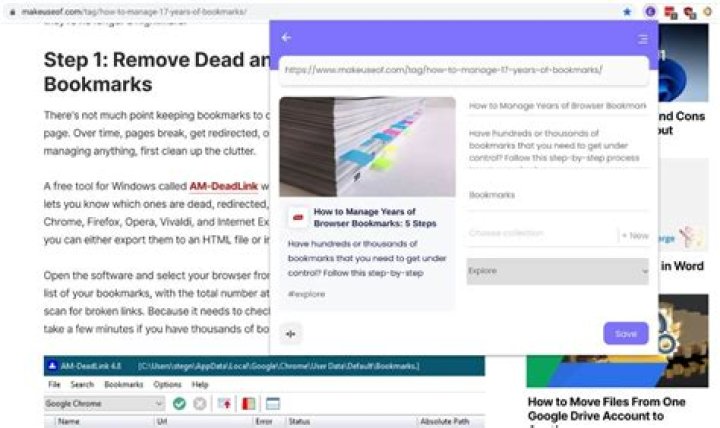Click the Step 1 article heading
The height and width of the screenshot is (428, 720).
(x=157, y=72)
